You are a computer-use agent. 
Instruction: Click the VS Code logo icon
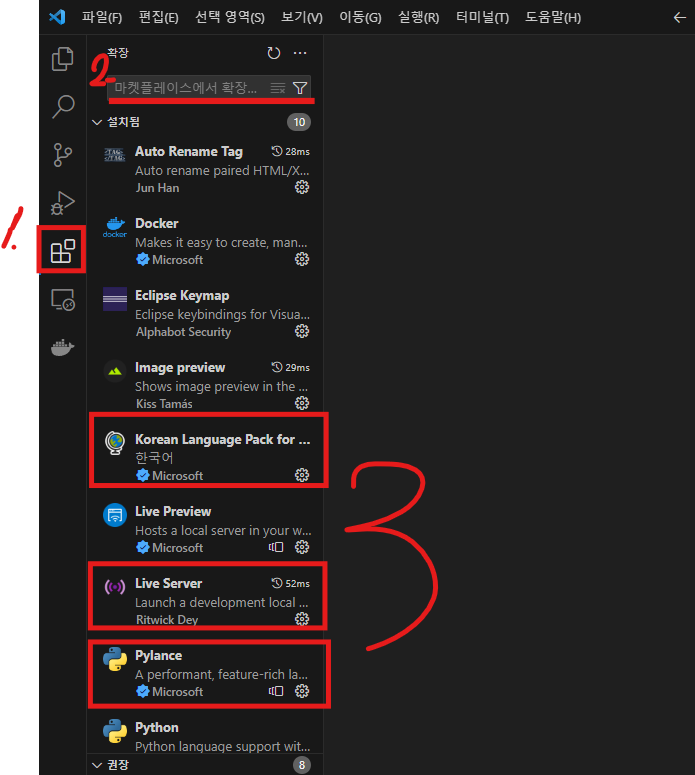[x=57, y=17]
